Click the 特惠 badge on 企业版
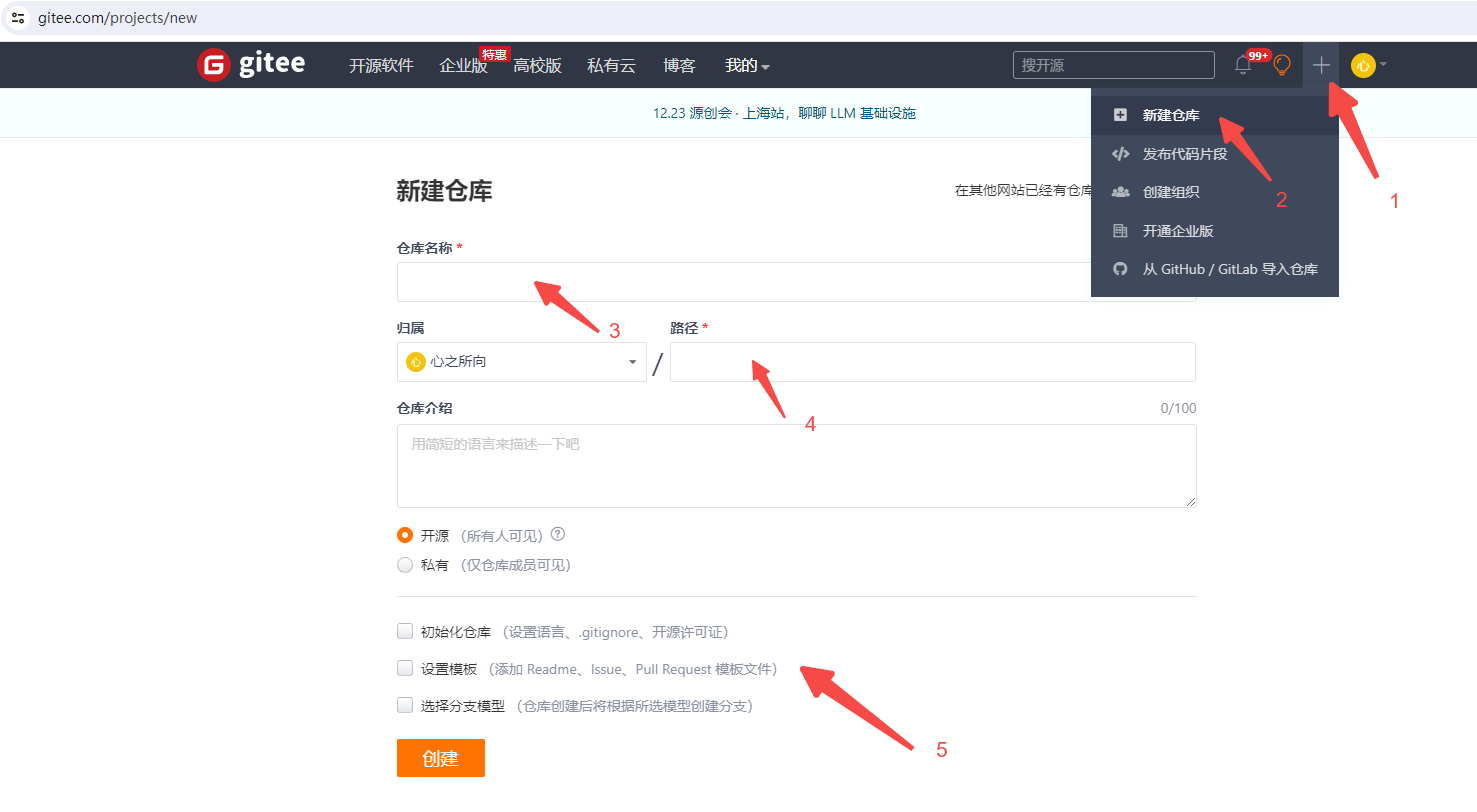Image resolution: width=1477 pixels, height=812 pixels. pos(495,54)
